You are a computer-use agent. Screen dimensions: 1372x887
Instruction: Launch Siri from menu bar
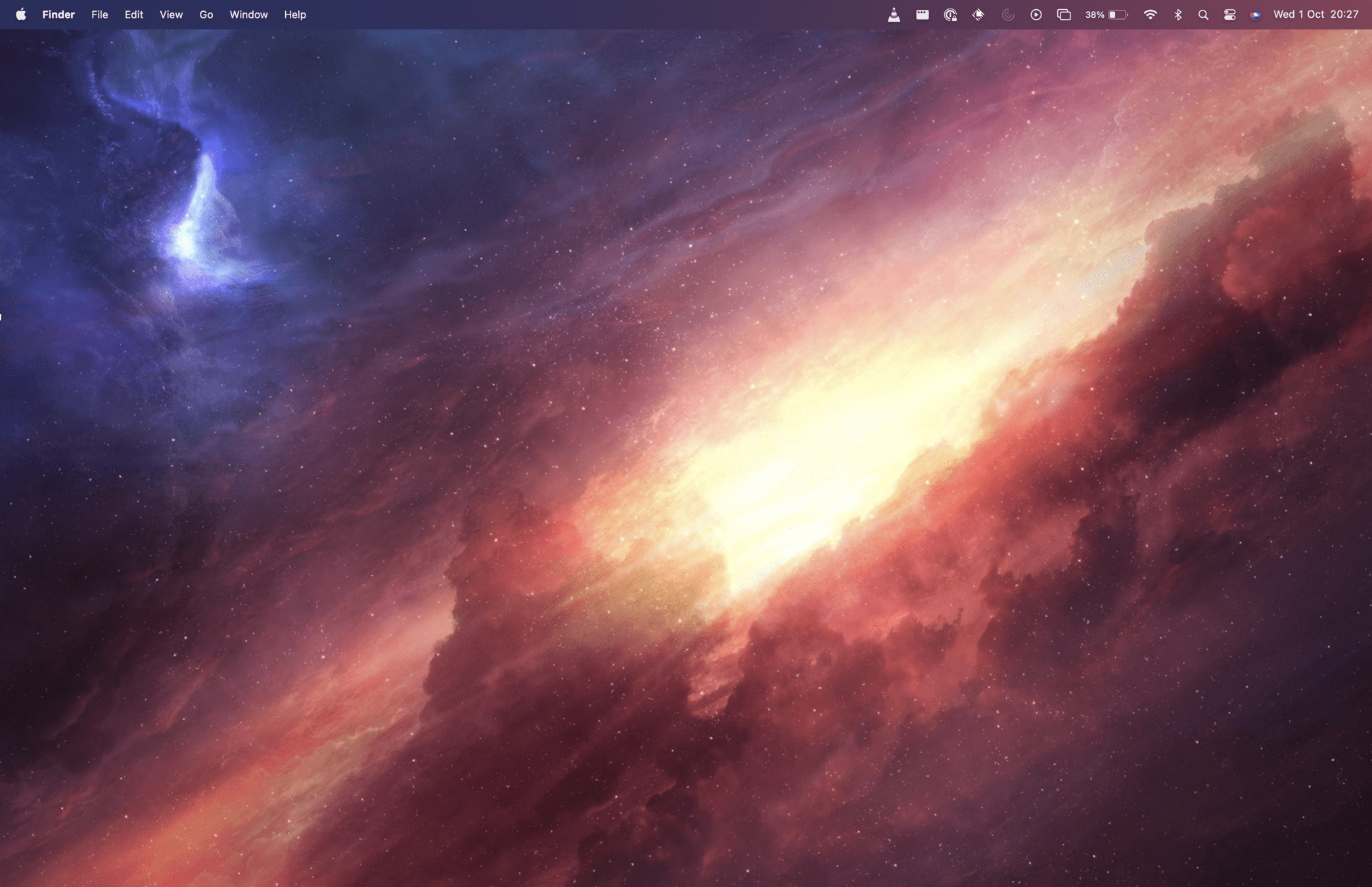tap(1255, 14)
